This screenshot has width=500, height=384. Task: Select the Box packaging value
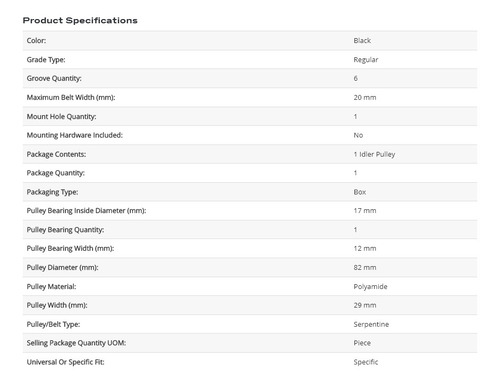click(x=360, y=192)
